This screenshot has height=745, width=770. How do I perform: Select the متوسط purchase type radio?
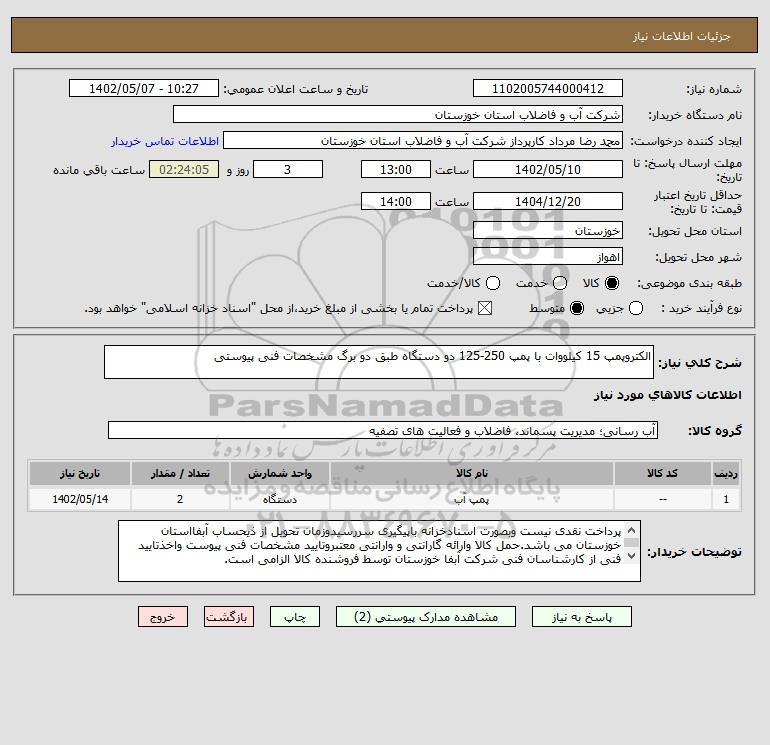point(577,308)
